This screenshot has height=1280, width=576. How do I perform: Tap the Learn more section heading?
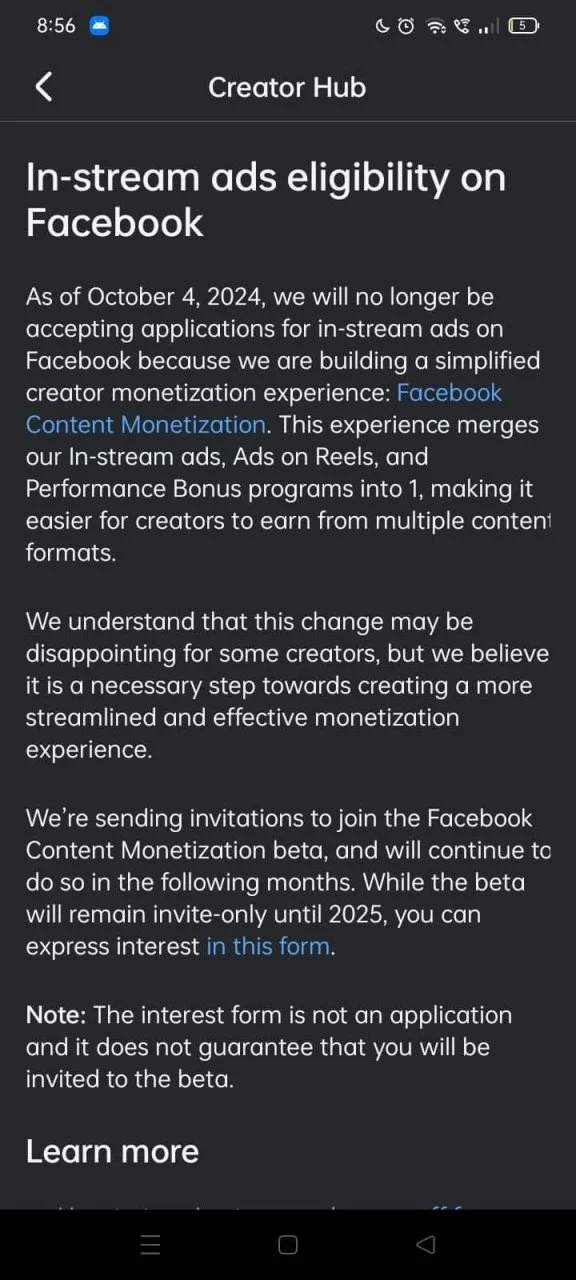pyautogui.click(x=112, y=1151)
